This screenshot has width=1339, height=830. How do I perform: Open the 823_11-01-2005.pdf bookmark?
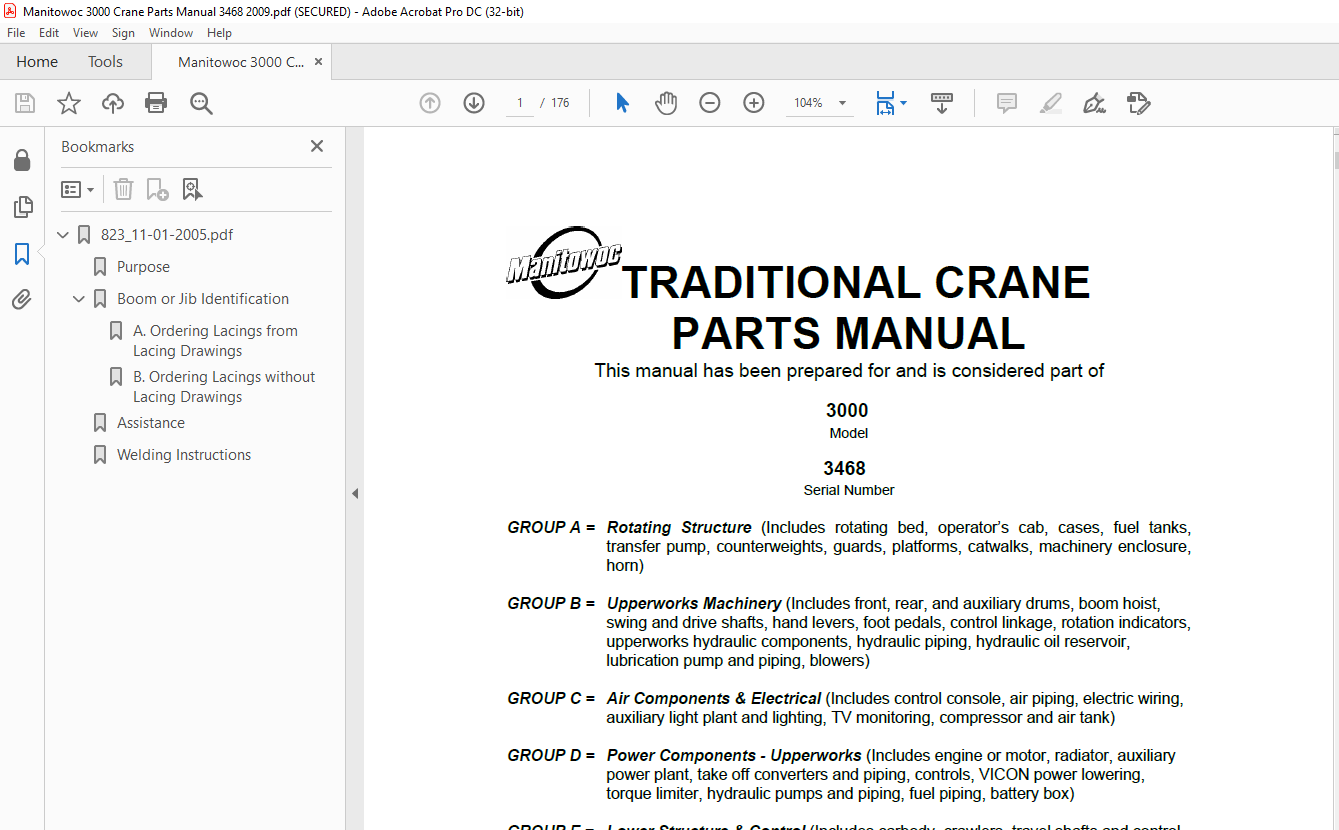(x=167, y=235)
